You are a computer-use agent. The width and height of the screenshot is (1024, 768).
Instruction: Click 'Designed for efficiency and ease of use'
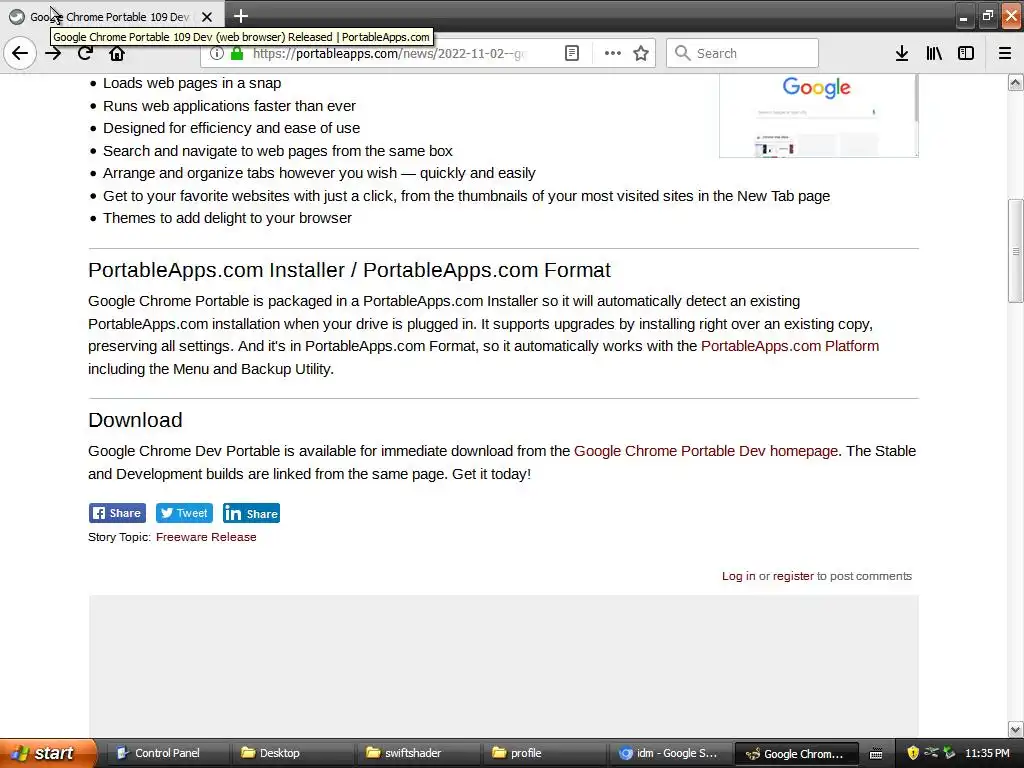231,128
